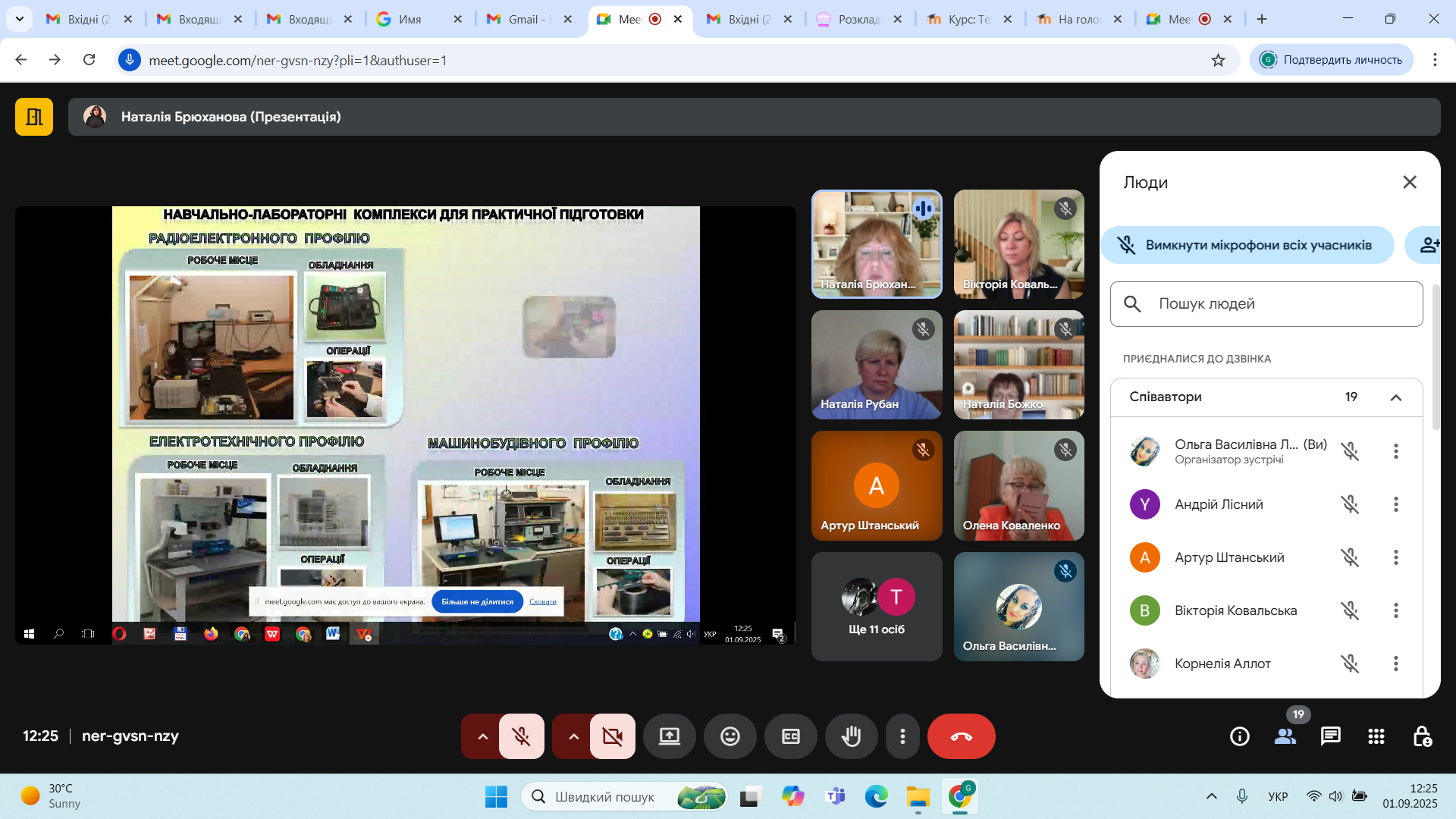
Task: Toggle the microphone mute button
Action: point(522,736)
